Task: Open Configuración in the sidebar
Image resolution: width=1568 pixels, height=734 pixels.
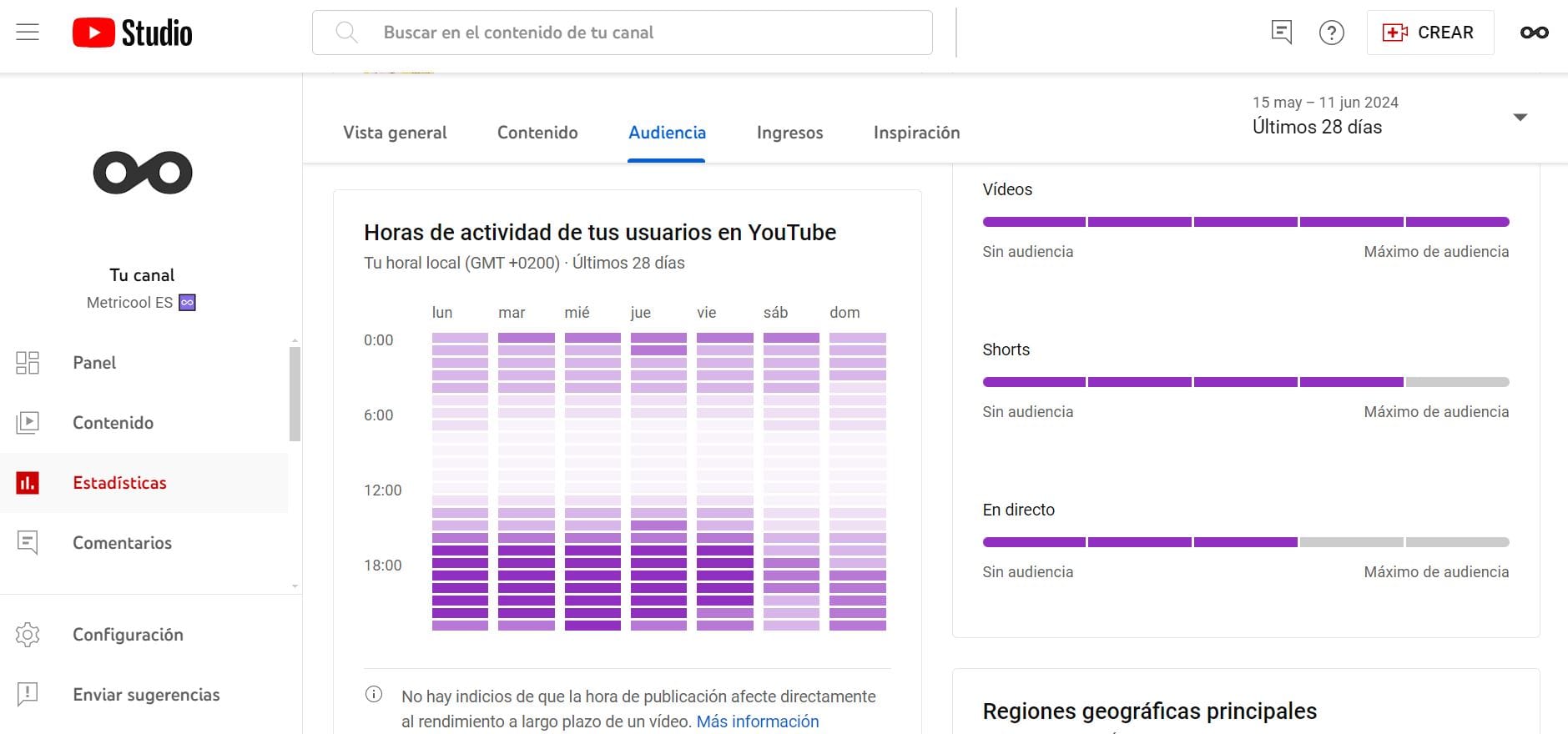Action: coord(144,635)
